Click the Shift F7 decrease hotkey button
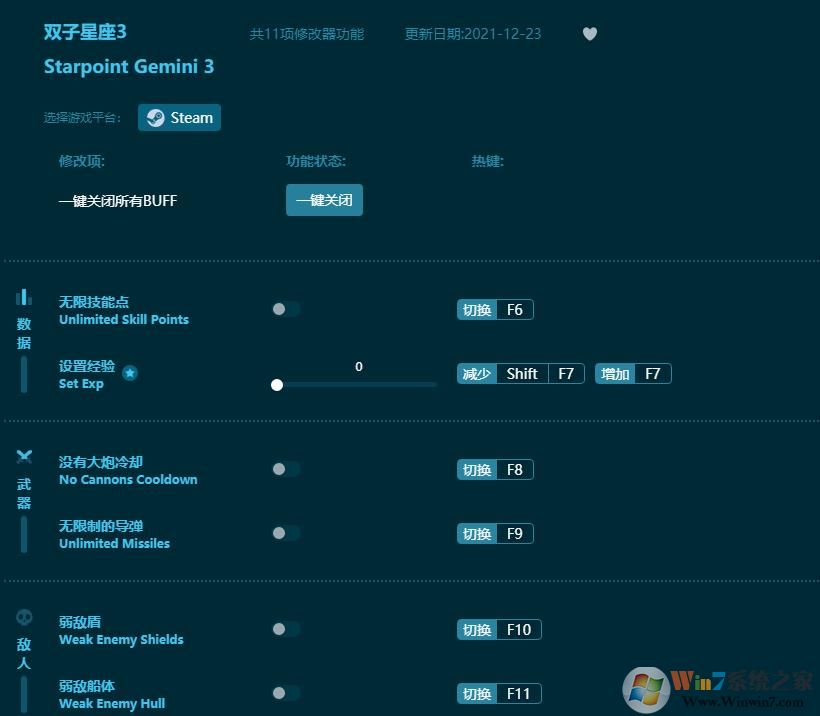The height and width of the screenshot is (716, 820). 520,373
